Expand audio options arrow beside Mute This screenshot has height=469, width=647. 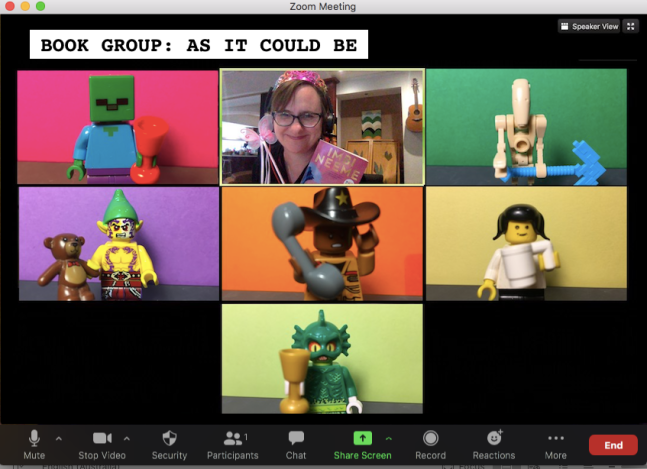(x=58, y=438)
